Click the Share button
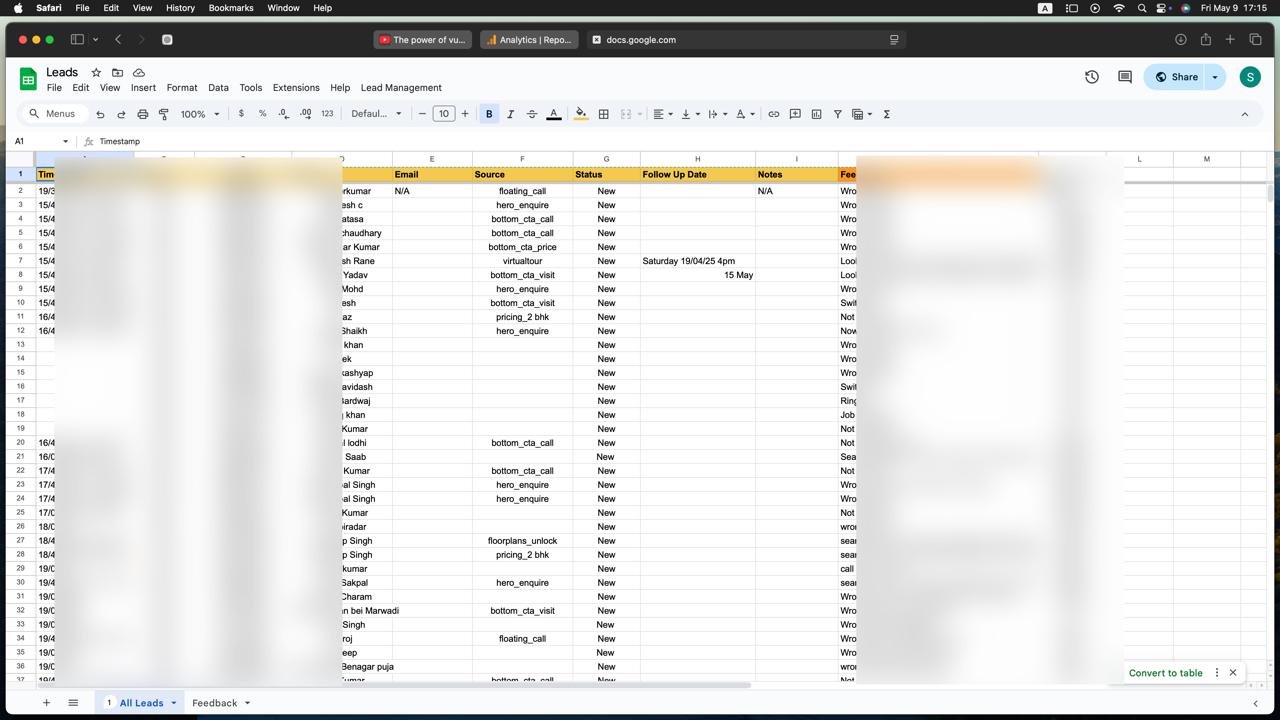The image size is (1280, 720). coord(1183,76)
